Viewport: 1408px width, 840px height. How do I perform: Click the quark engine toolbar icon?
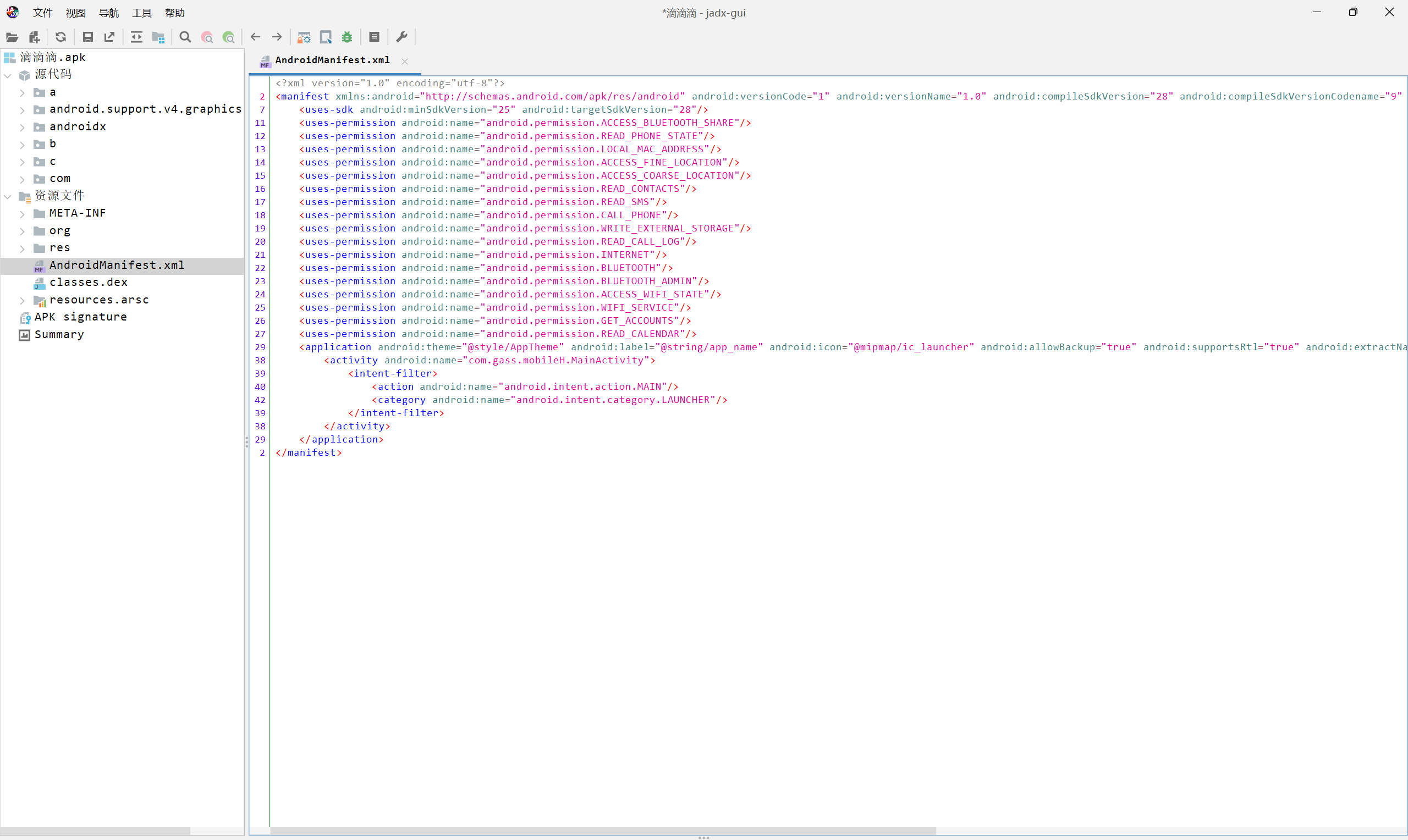pos(326,37)
